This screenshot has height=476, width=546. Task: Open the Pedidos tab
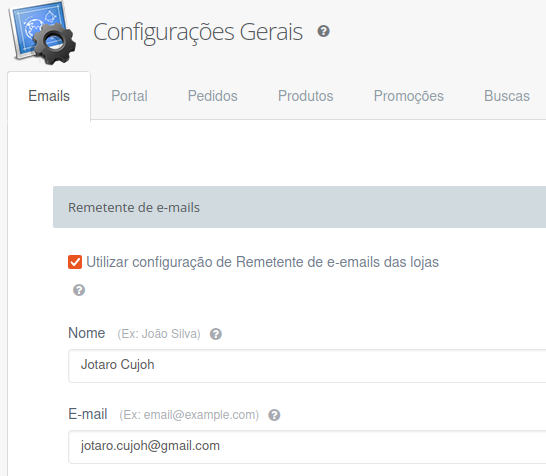[212, 96]
